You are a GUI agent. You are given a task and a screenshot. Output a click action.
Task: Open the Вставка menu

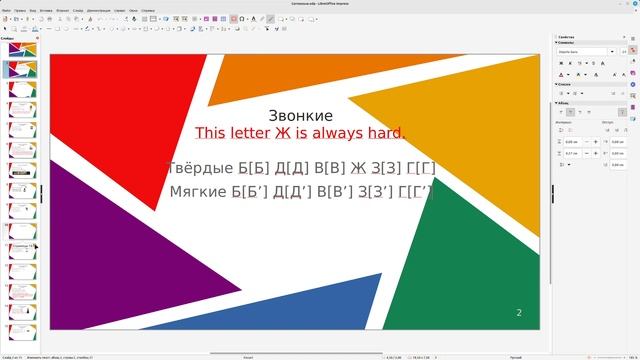(46, 10)
